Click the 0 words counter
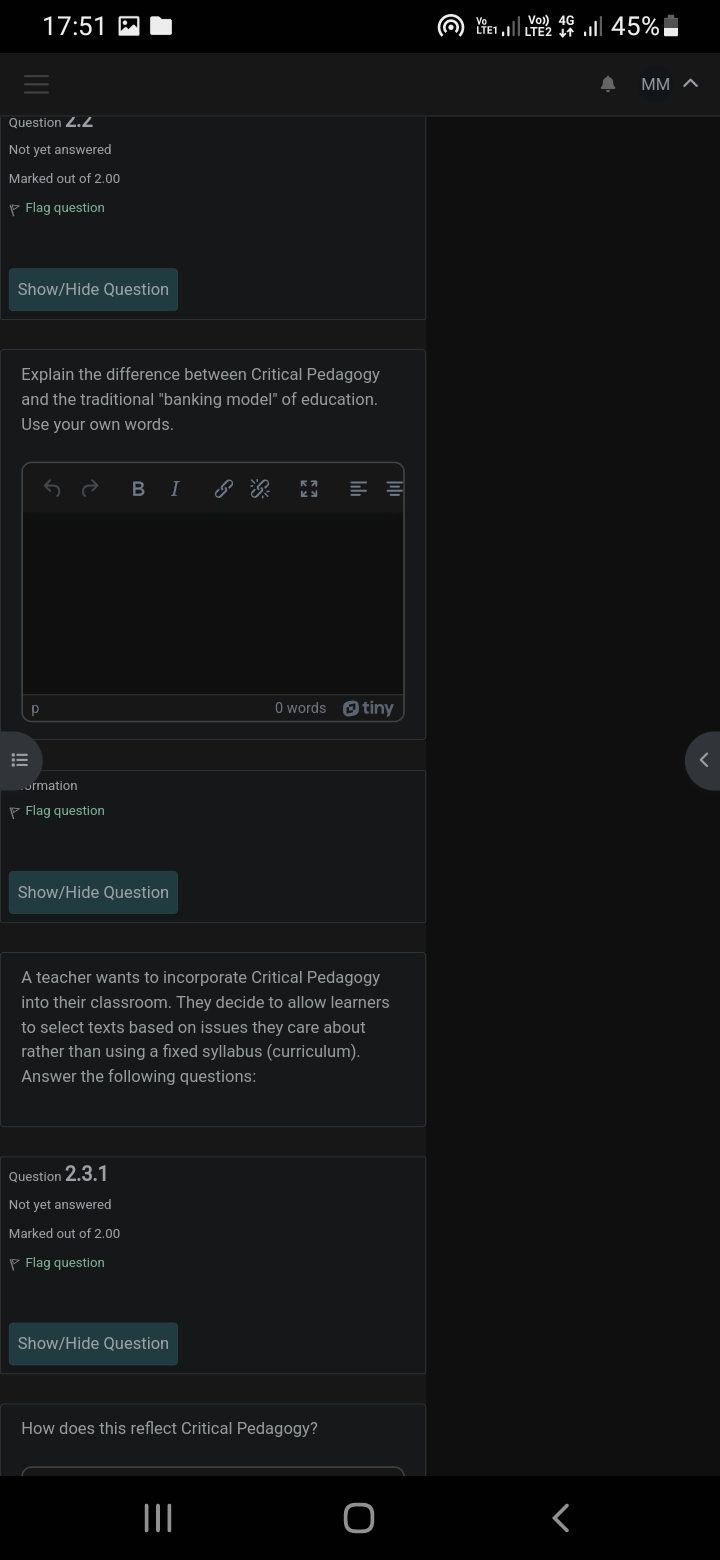The width and height of the screenshot is (720, 1560). click(300, 708)
